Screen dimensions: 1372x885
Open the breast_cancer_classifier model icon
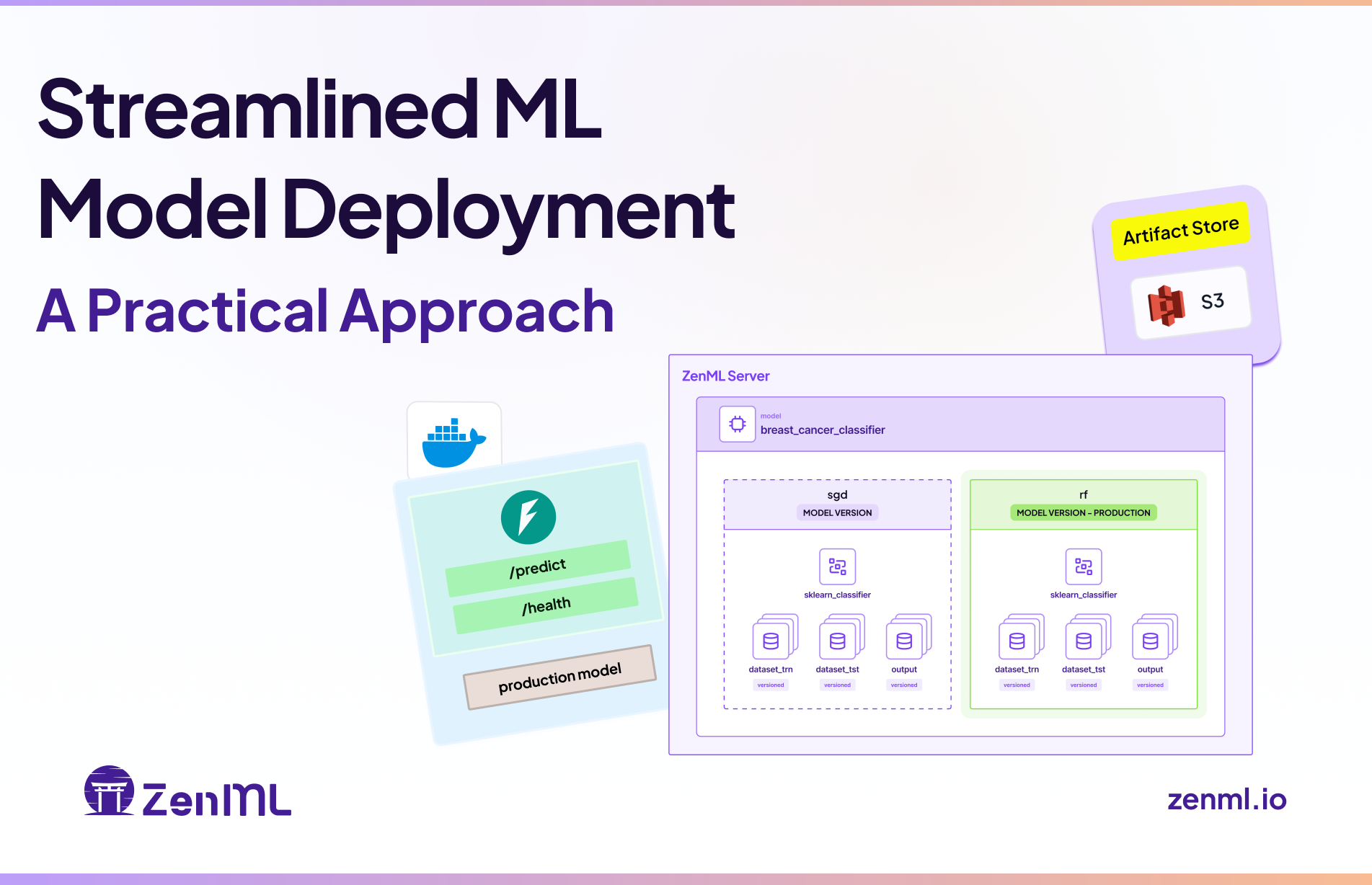[737, 424]
